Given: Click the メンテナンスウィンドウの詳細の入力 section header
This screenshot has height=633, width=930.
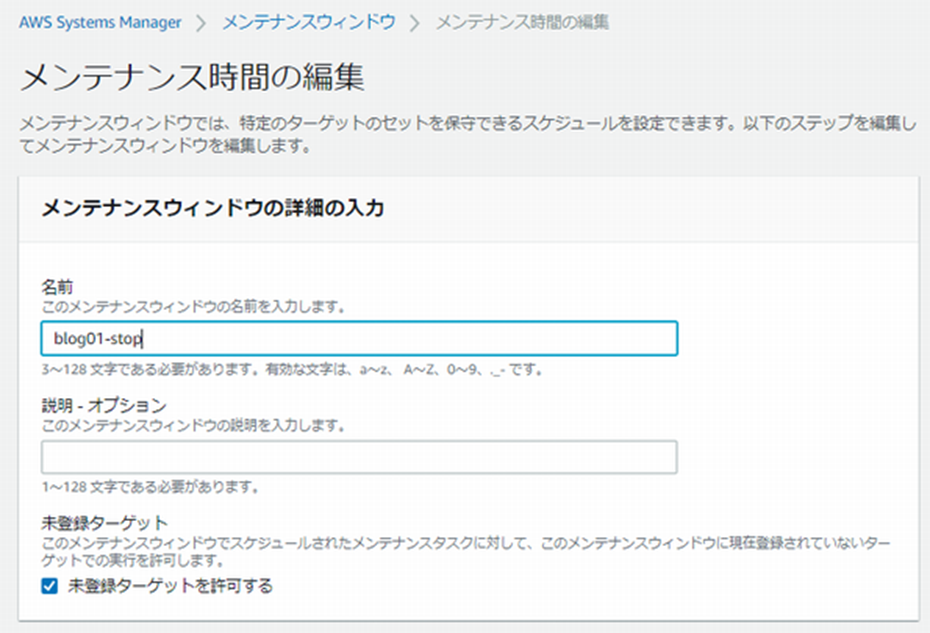Looking at the screenshot, I should click(212, 208).
